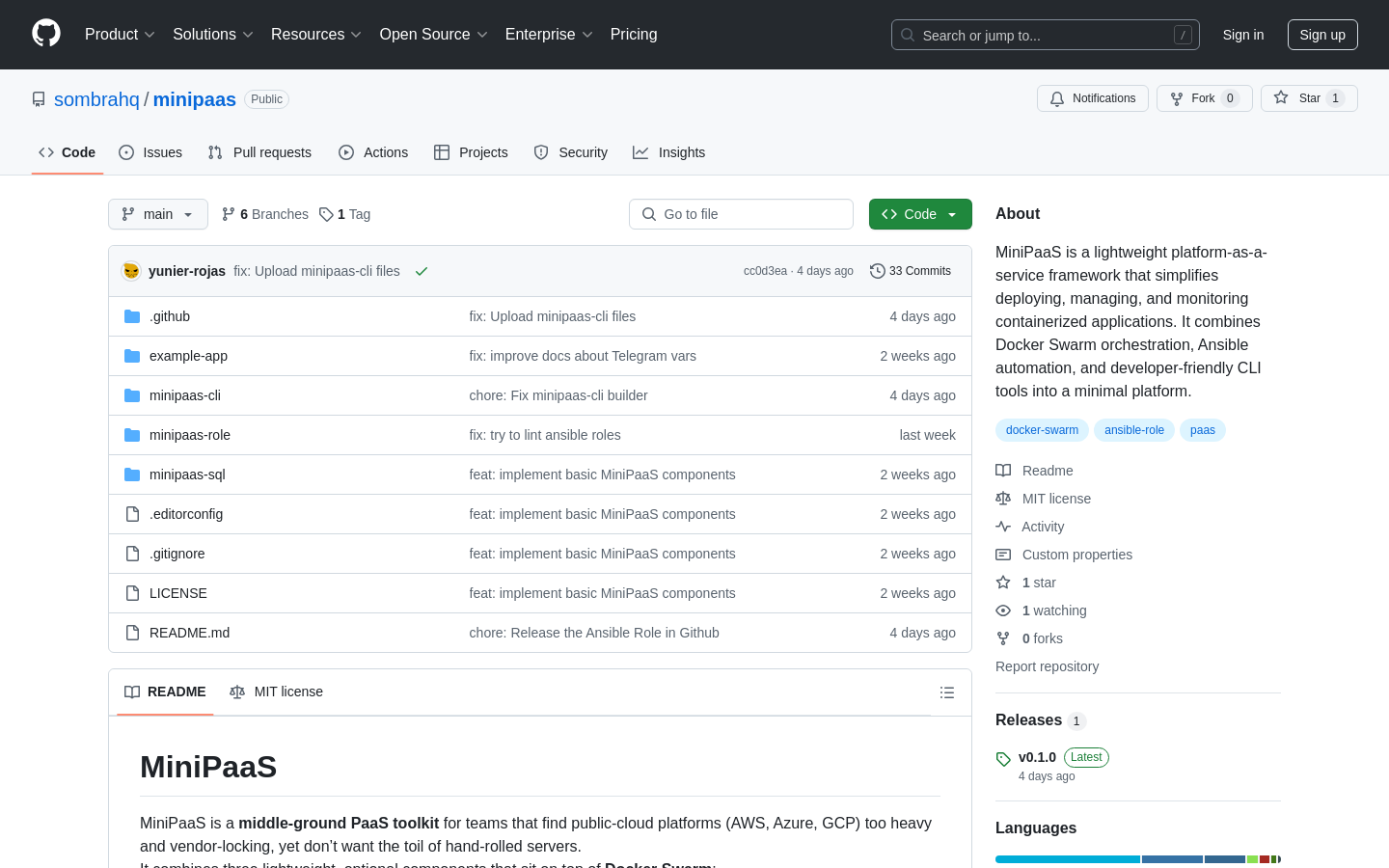Expand the Open Source menu
The height and width of the screenshot is (868, 1389).
point(433,35)
